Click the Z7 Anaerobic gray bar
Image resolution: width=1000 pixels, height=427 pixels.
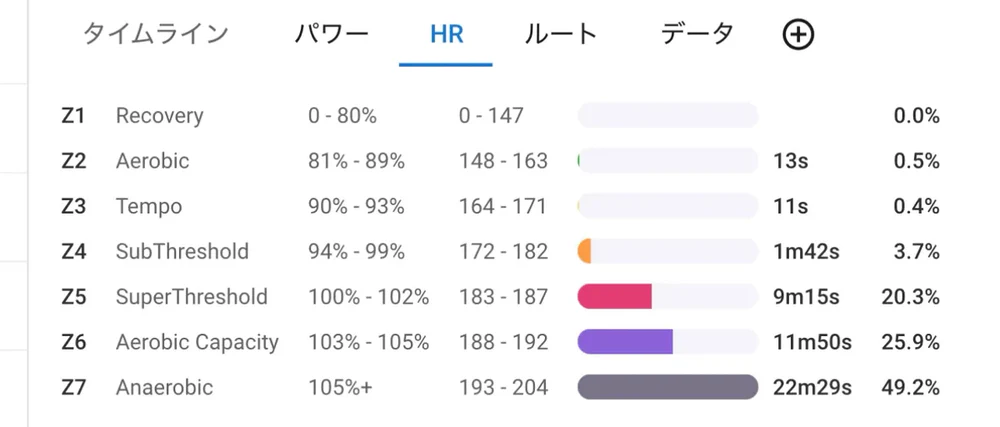(x=667, y=387)
